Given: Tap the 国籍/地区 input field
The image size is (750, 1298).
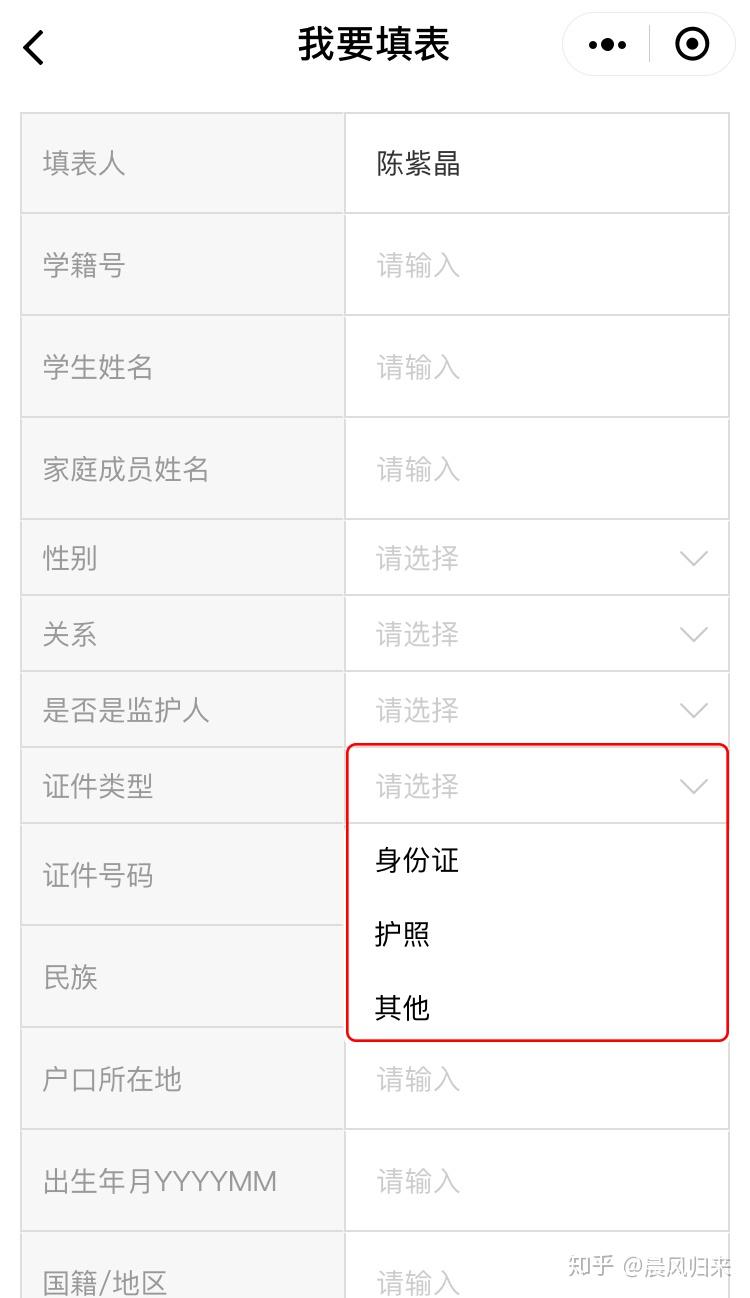Looking at the screenshot, I should pyautogui.click(x=536, y=1278).
